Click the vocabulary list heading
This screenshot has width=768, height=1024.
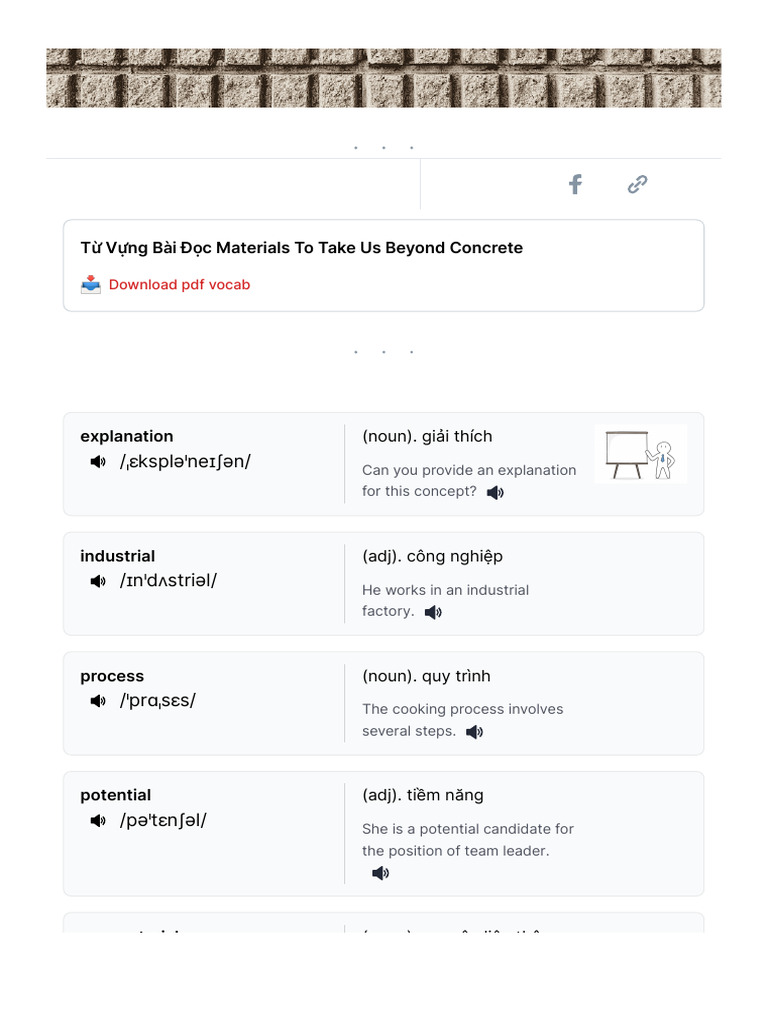301,248
